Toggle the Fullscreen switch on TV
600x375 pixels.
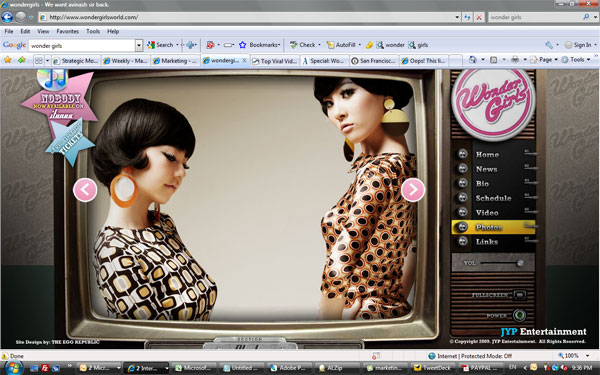point(519,295)
